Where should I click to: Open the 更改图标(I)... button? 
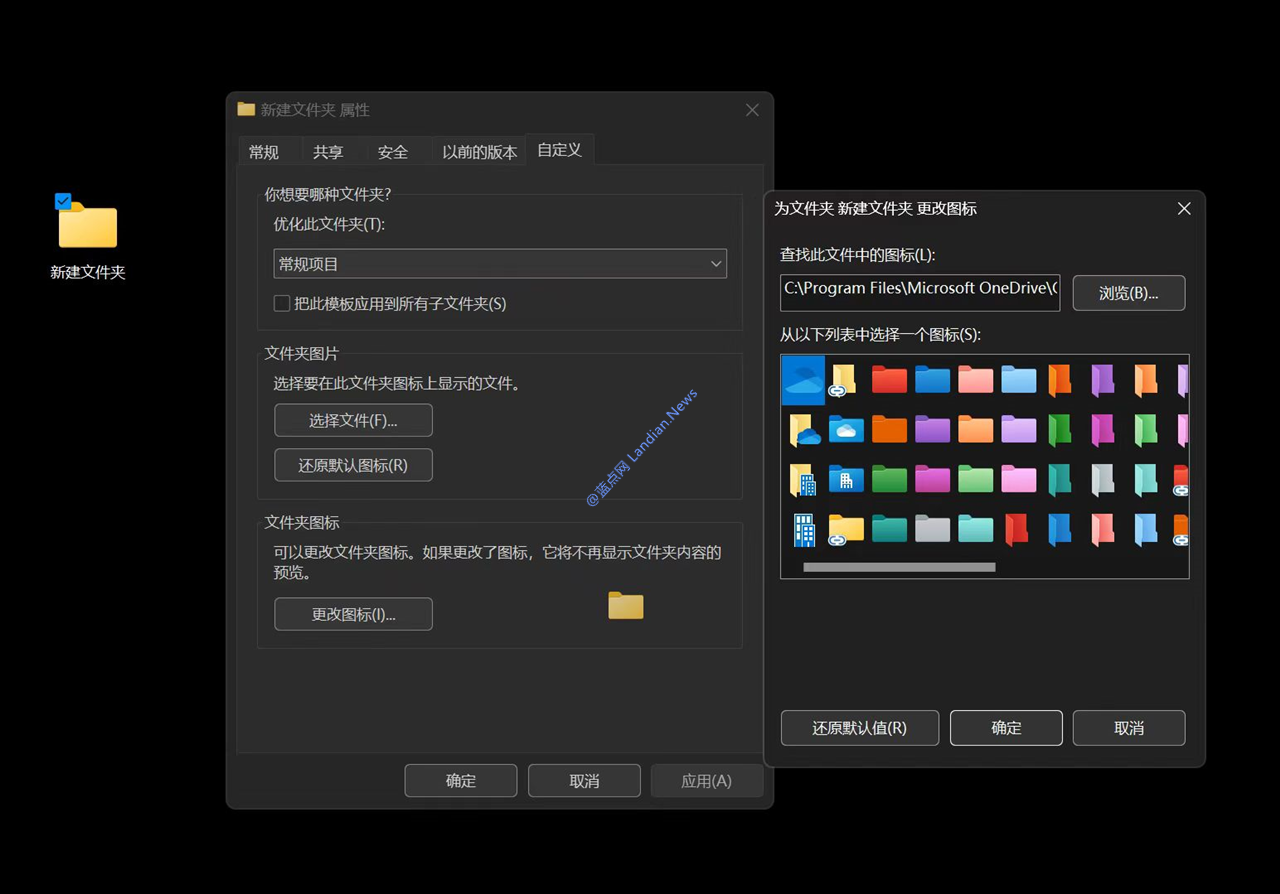[x=353, y=614]
